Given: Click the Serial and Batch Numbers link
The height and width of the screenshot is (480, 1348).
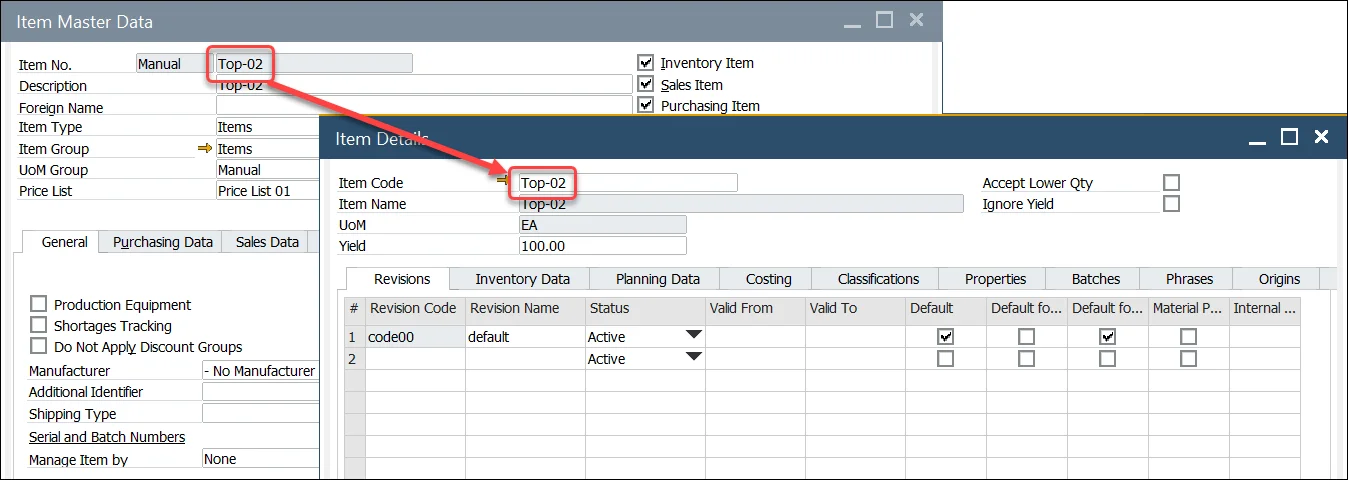Looking at the screenshot, I should (107, 437).
